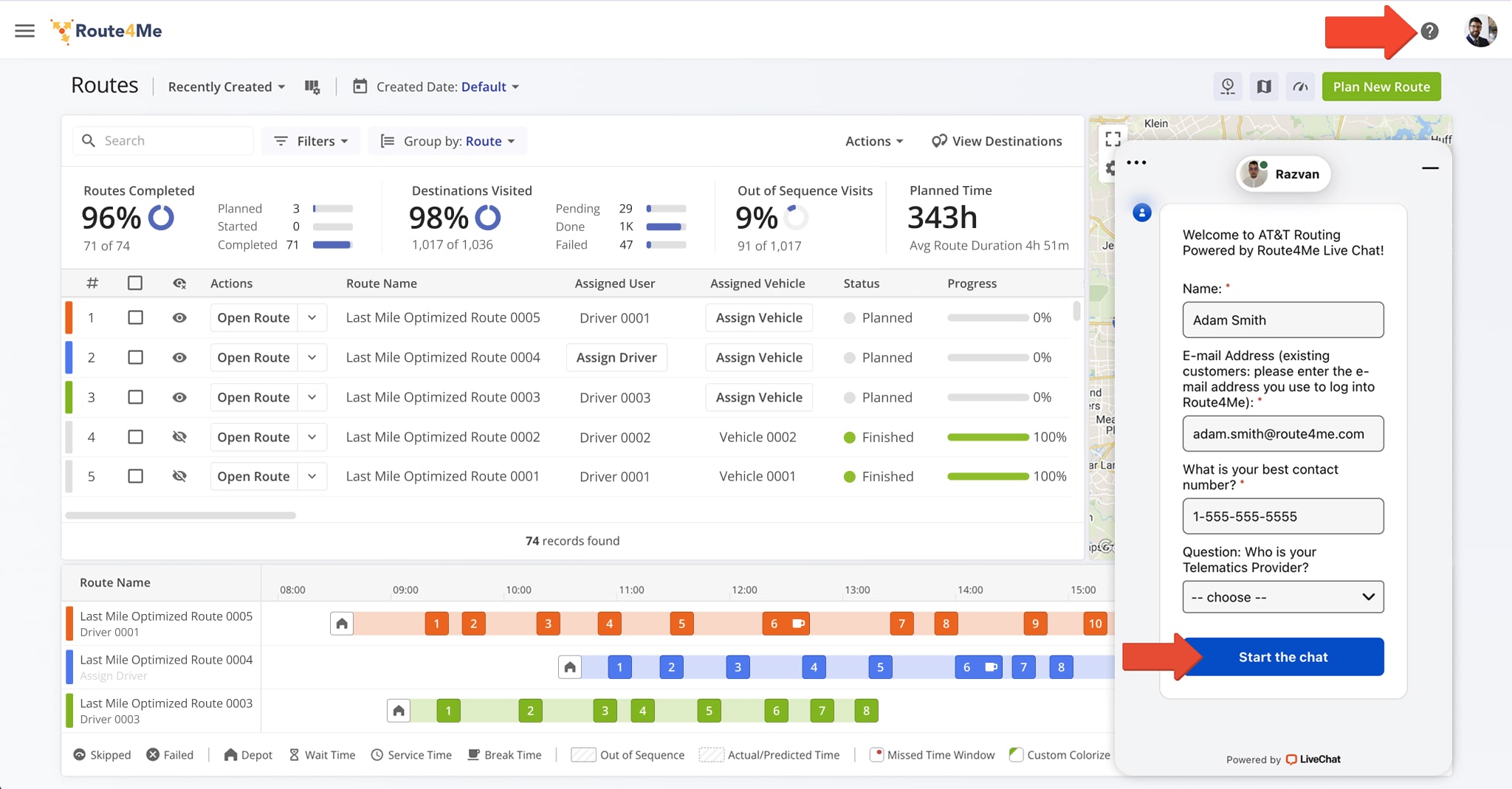The image size is (1512, 789).
Task: Expand Open Route arrow for Route 0001
Action: pos(312,476)
